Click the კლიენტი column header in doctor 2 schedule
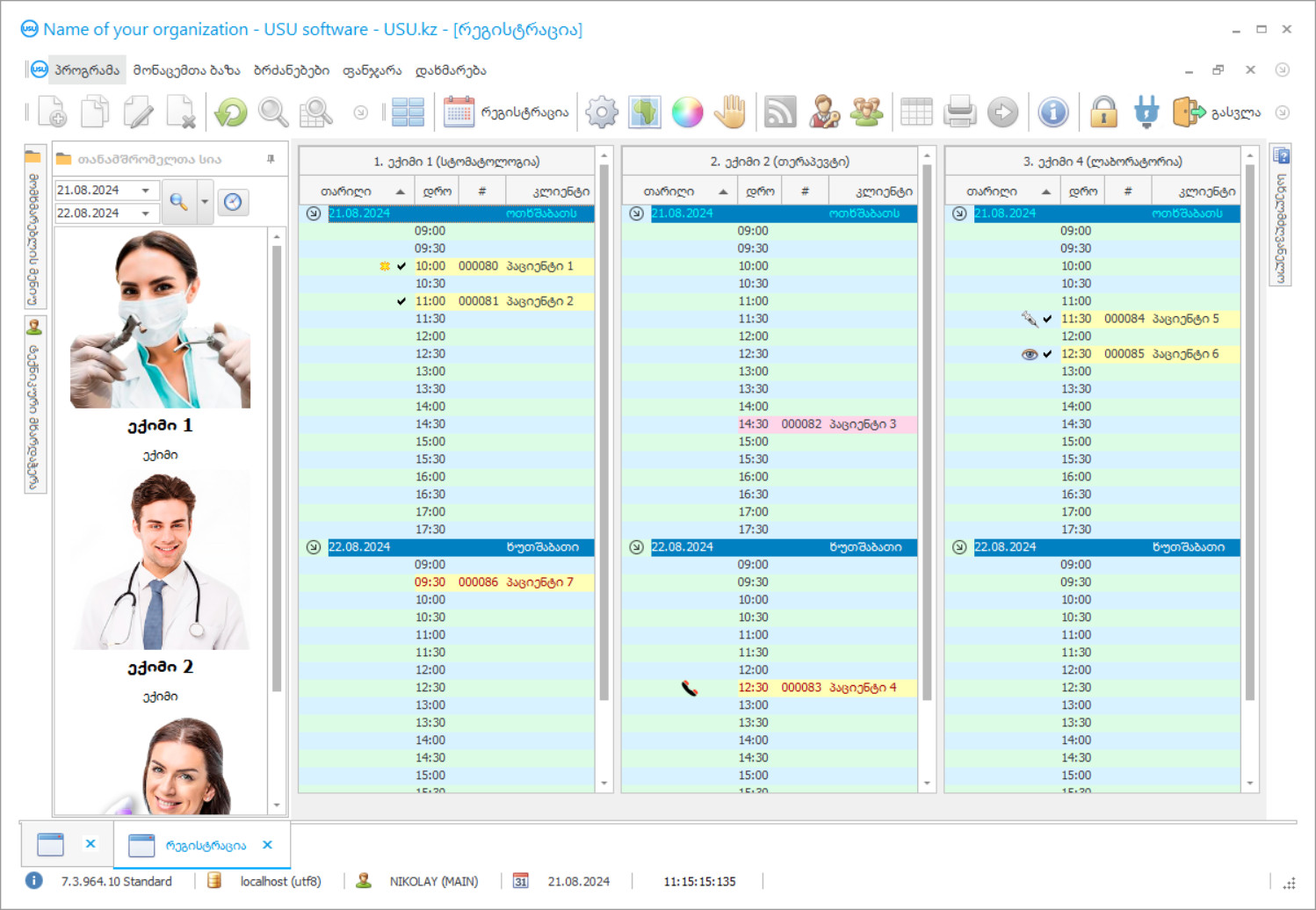The width and height of the screenshot is (1316, 910). 873,191
